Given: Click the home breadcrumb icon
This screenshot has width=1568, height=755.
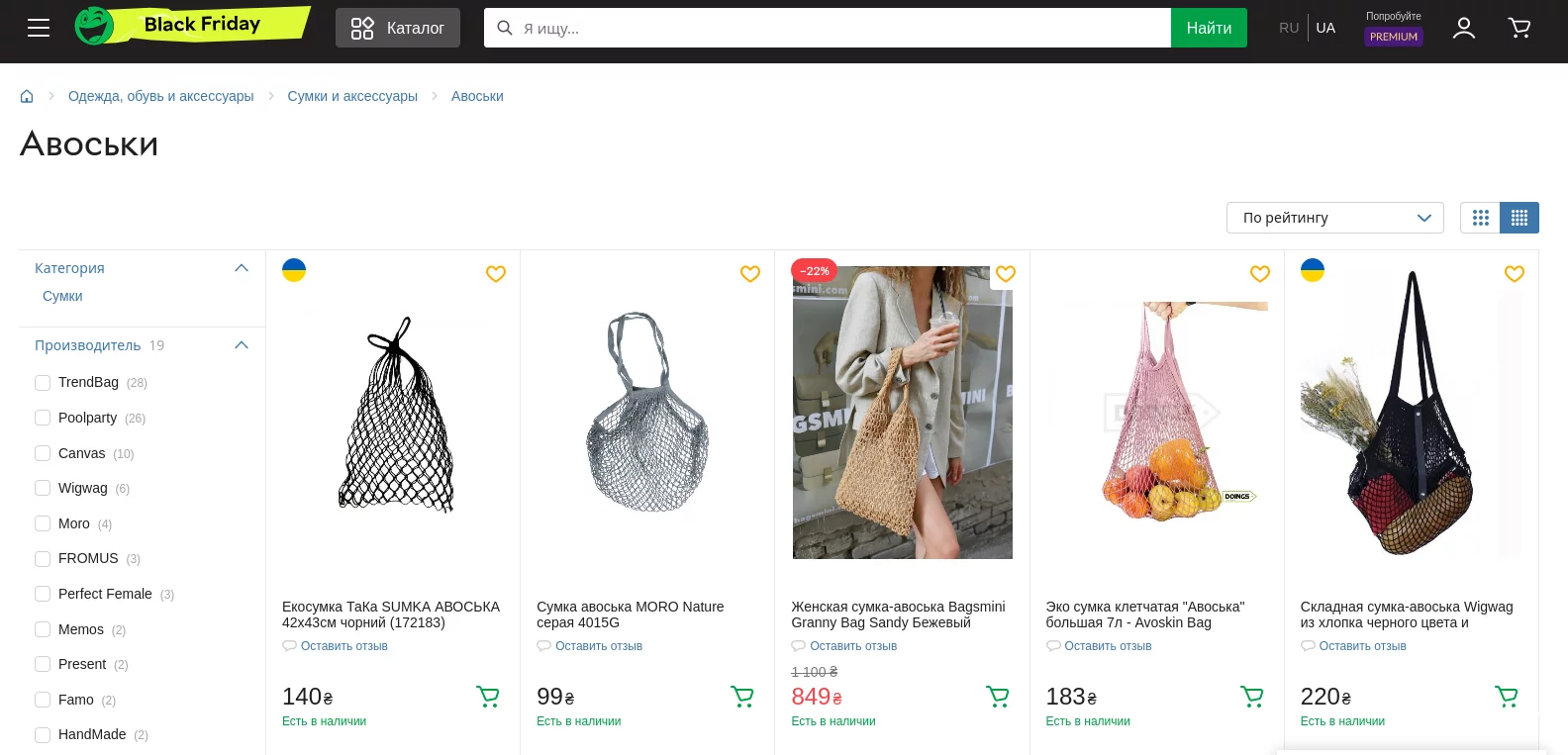Looking at the screenshot, I should click(27, 96).
